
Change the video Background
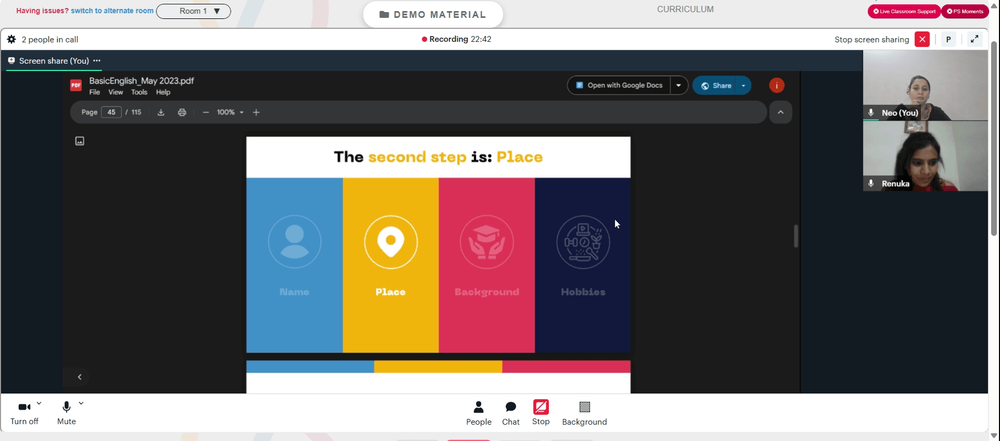[x=584, y=413]
